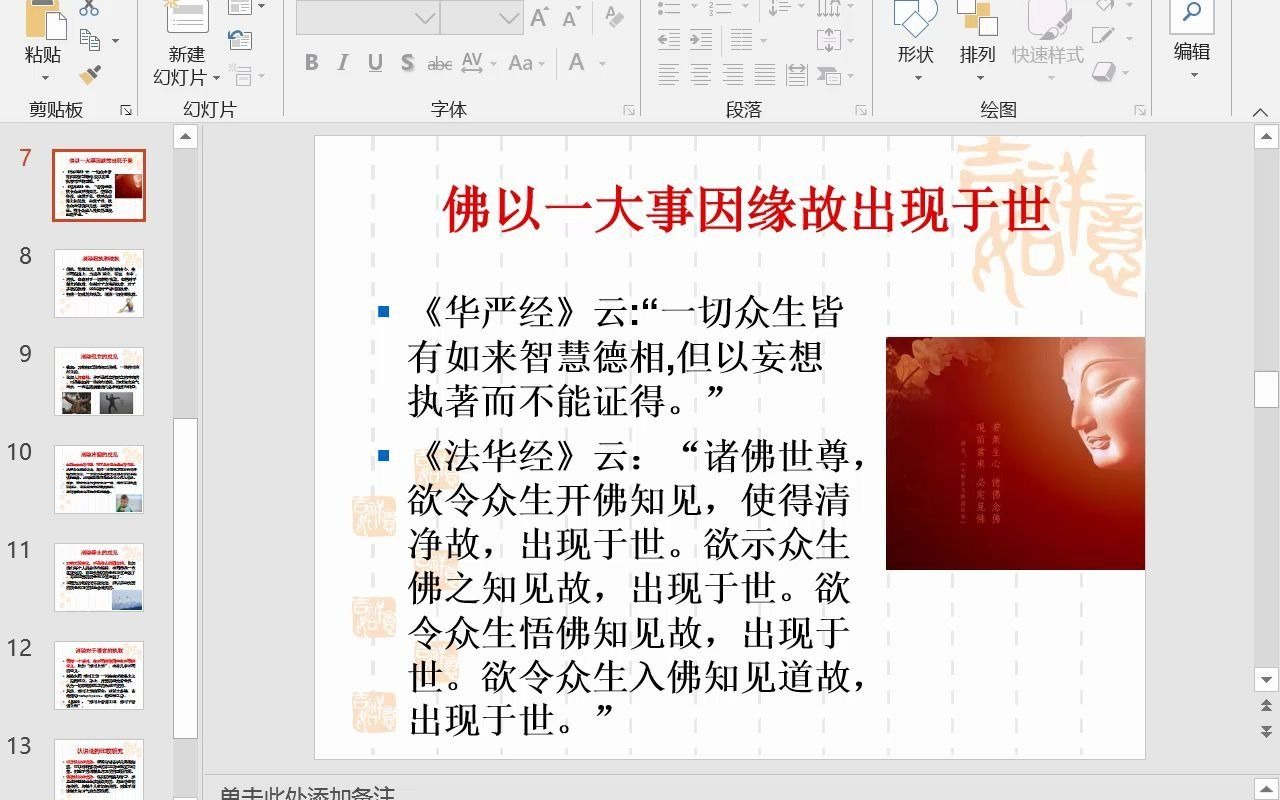The width and height of the screenshot is (1280, 800).
Task: Click the Clear All Formatting icon
Action: click(x=614, y=17)
